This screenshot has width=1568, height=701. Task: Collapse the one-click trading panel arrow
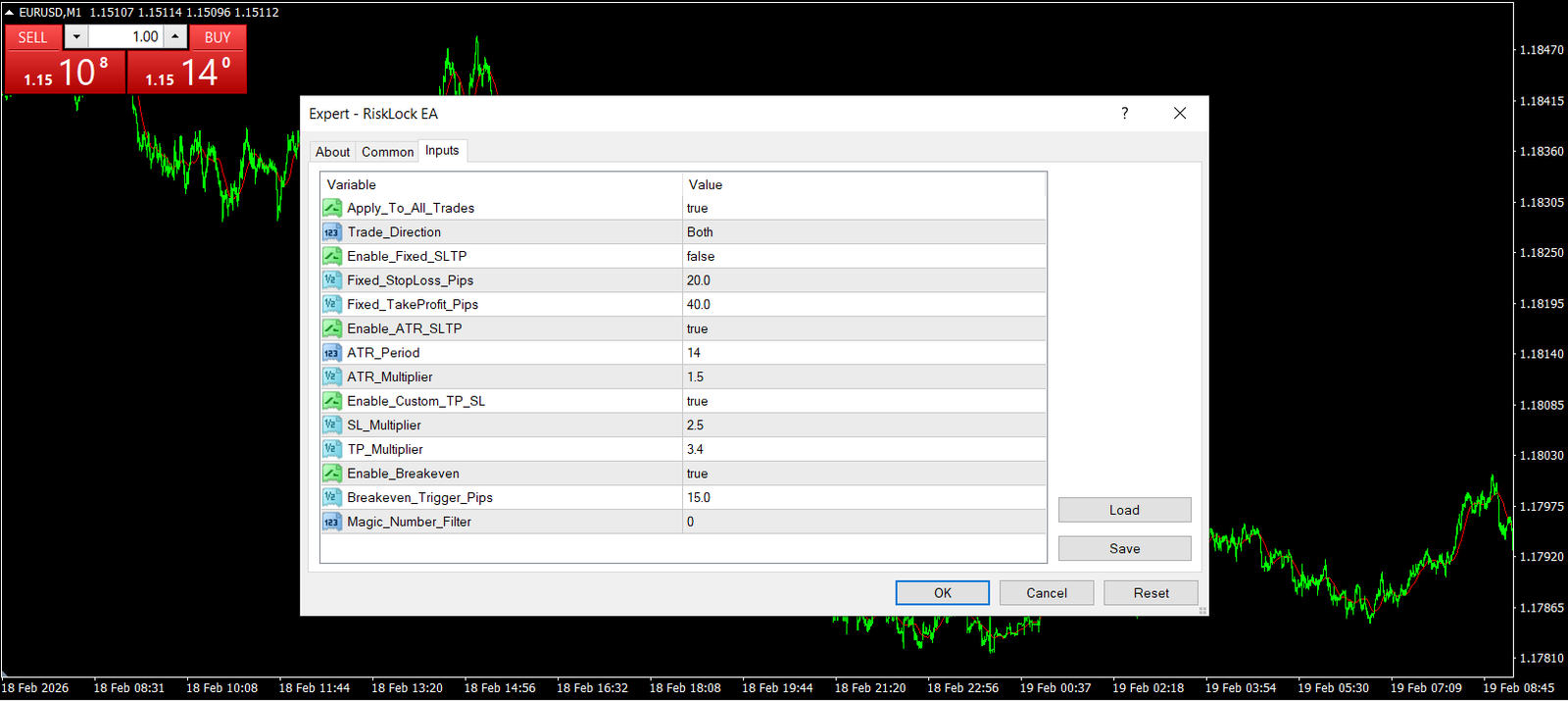(10, 12)
